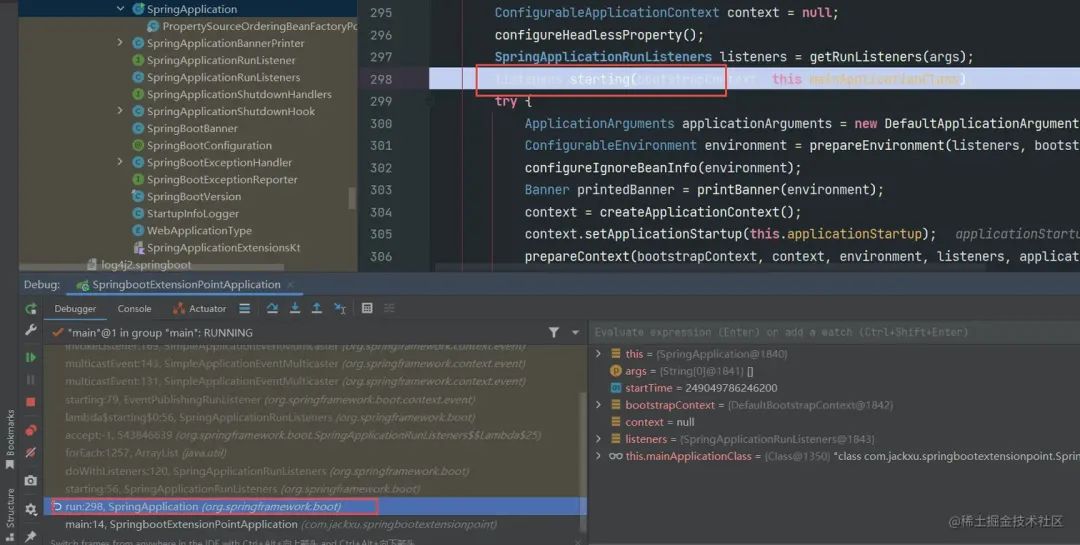Open the Evaluate Expression calculator icon

click(x=367, y=308)
